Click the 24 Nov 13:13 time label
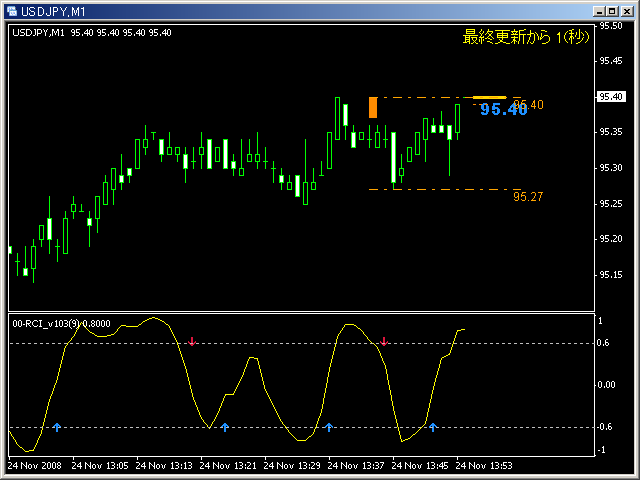The height and width of the screenshot is (480, 640). pos(164,466)
